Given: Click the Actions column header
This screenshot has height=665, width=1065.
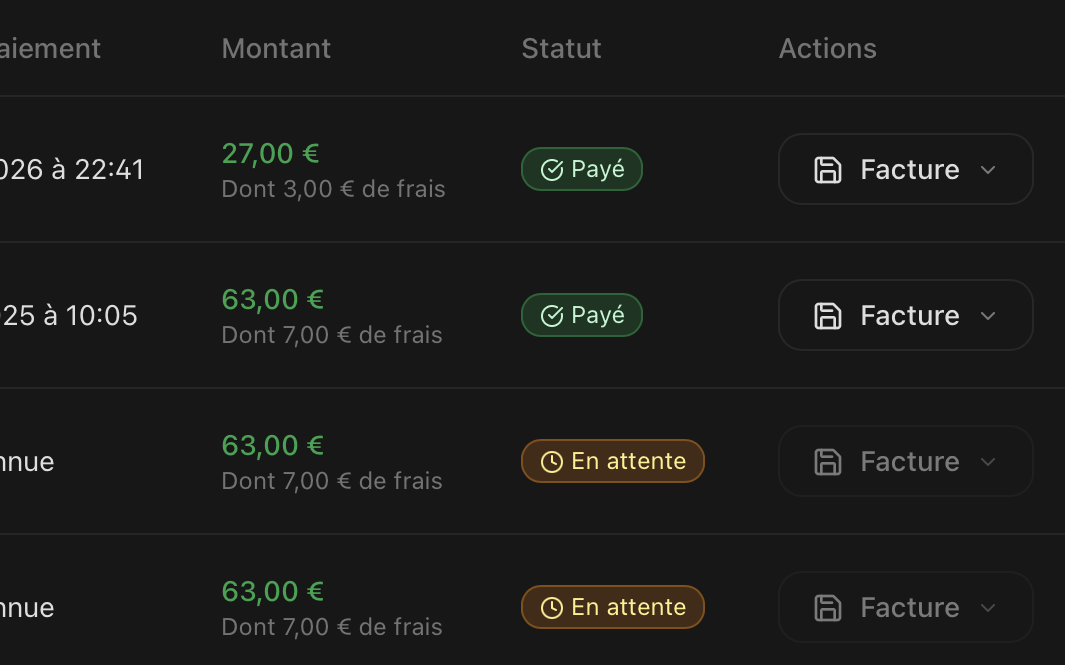Looking at the screenshot, I should [x=827, y=49].
